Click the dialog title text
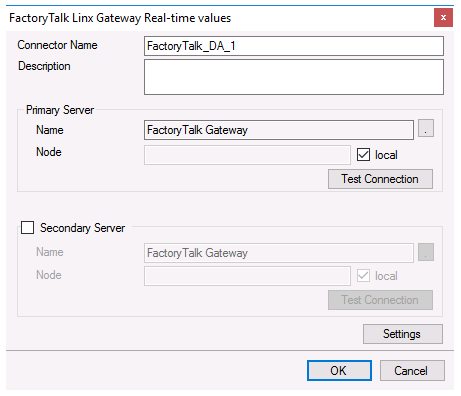This screenshot has width=461, height=396. (120, 18)
